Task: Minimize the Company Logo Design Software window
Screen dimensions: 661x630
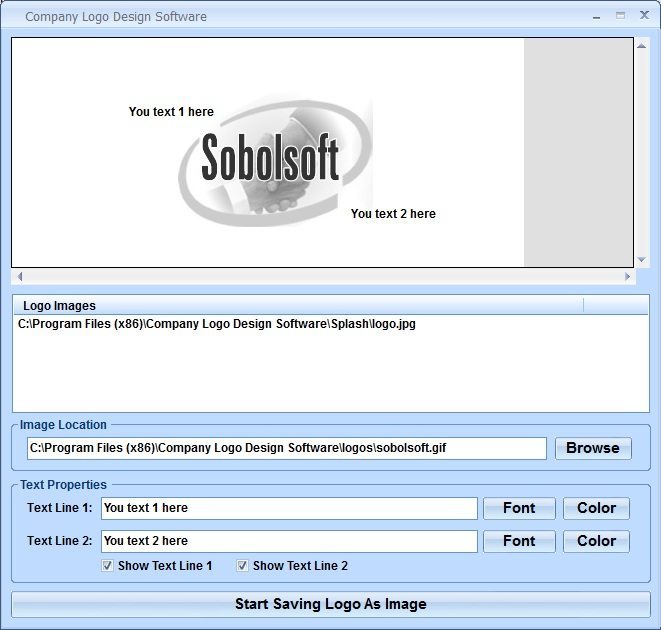Action: 597,17
